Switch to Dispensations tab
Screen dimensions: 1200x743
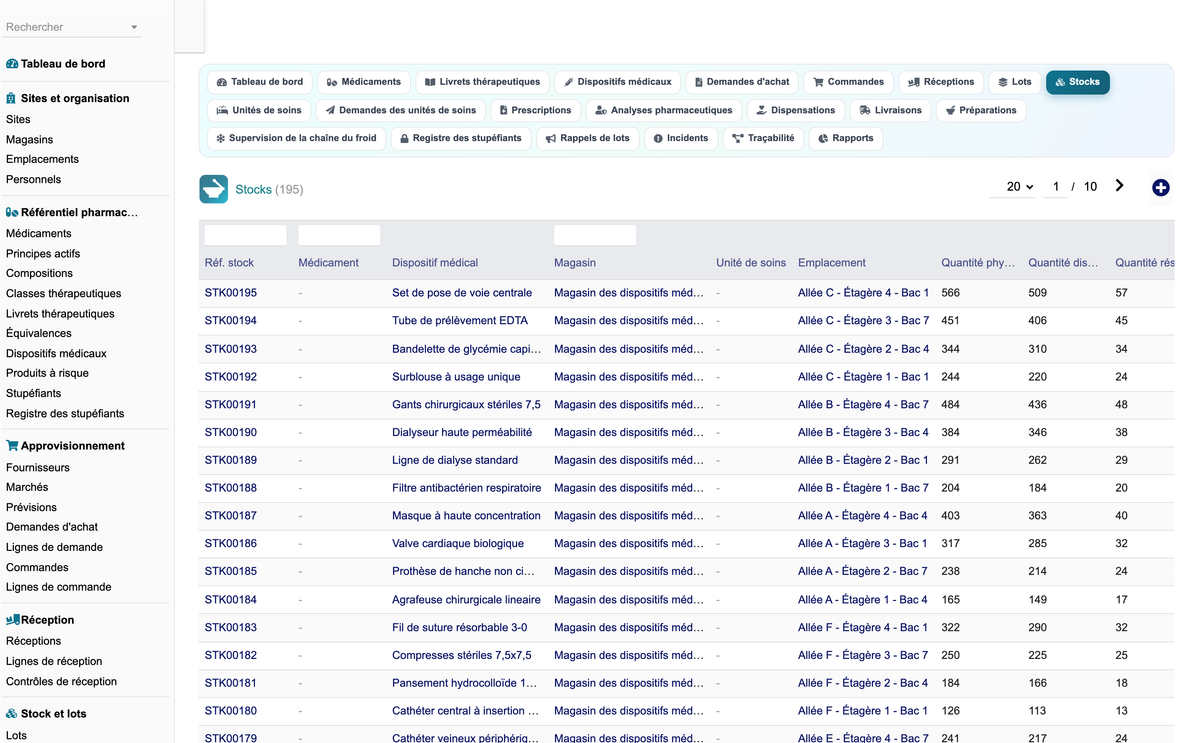pyautogui.click(x=795, y=110)
